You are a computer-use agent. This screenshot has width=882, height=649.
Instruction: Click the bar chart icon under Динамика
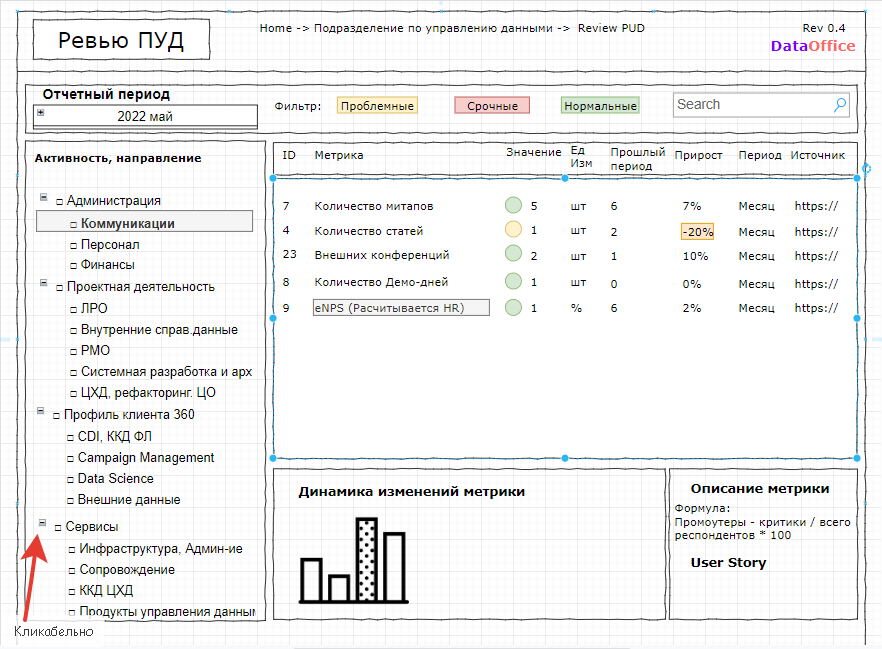tap(353, 560)
